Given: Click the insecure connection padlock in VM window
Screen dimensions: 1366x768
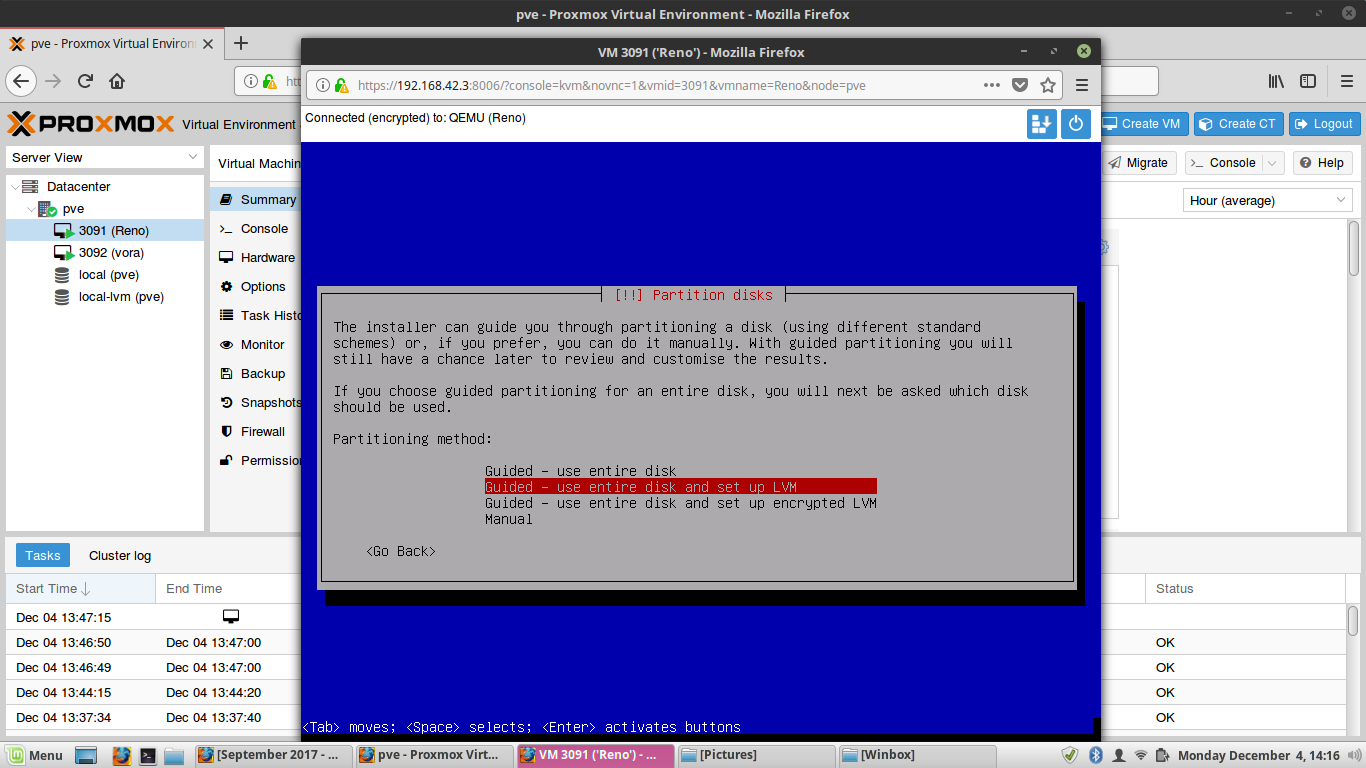Looking at the screenshot, I should coord(342,85).
